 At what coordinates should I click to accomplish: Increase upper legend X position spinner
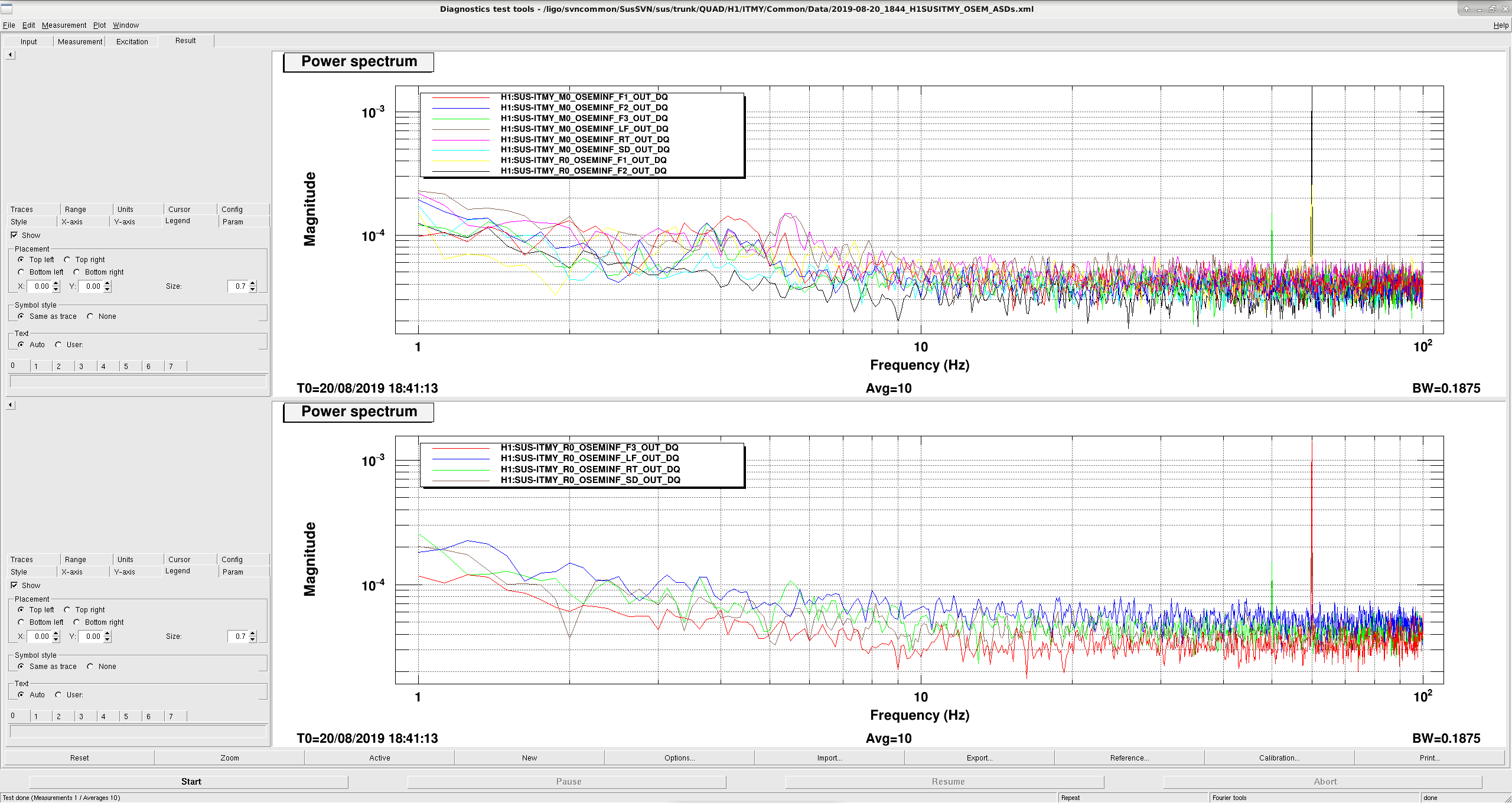[56, 283]
